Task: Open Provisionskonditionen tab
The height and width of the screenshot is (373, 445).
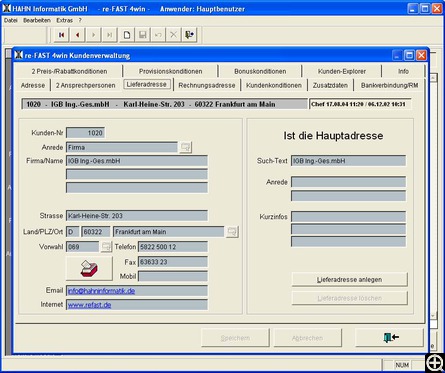Action: [170, 71]
